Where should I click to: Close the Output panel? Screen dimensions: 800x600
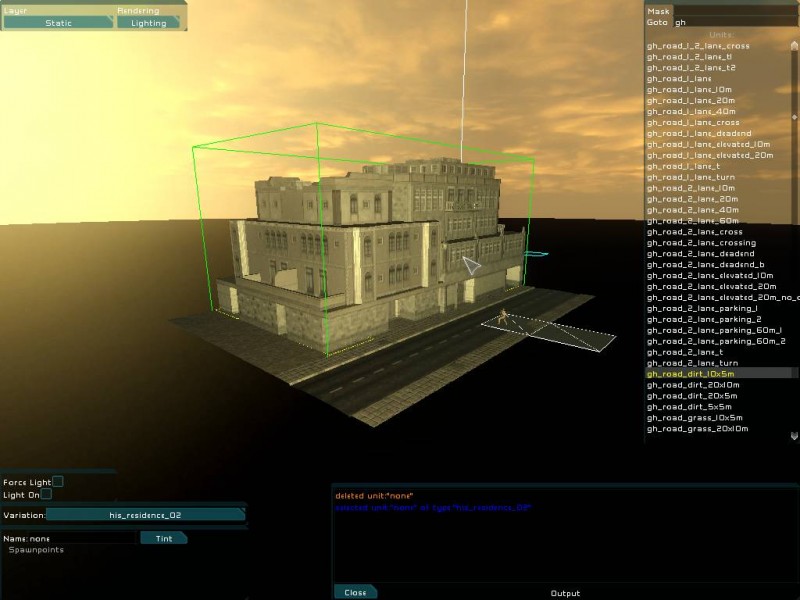click(355, 592)
